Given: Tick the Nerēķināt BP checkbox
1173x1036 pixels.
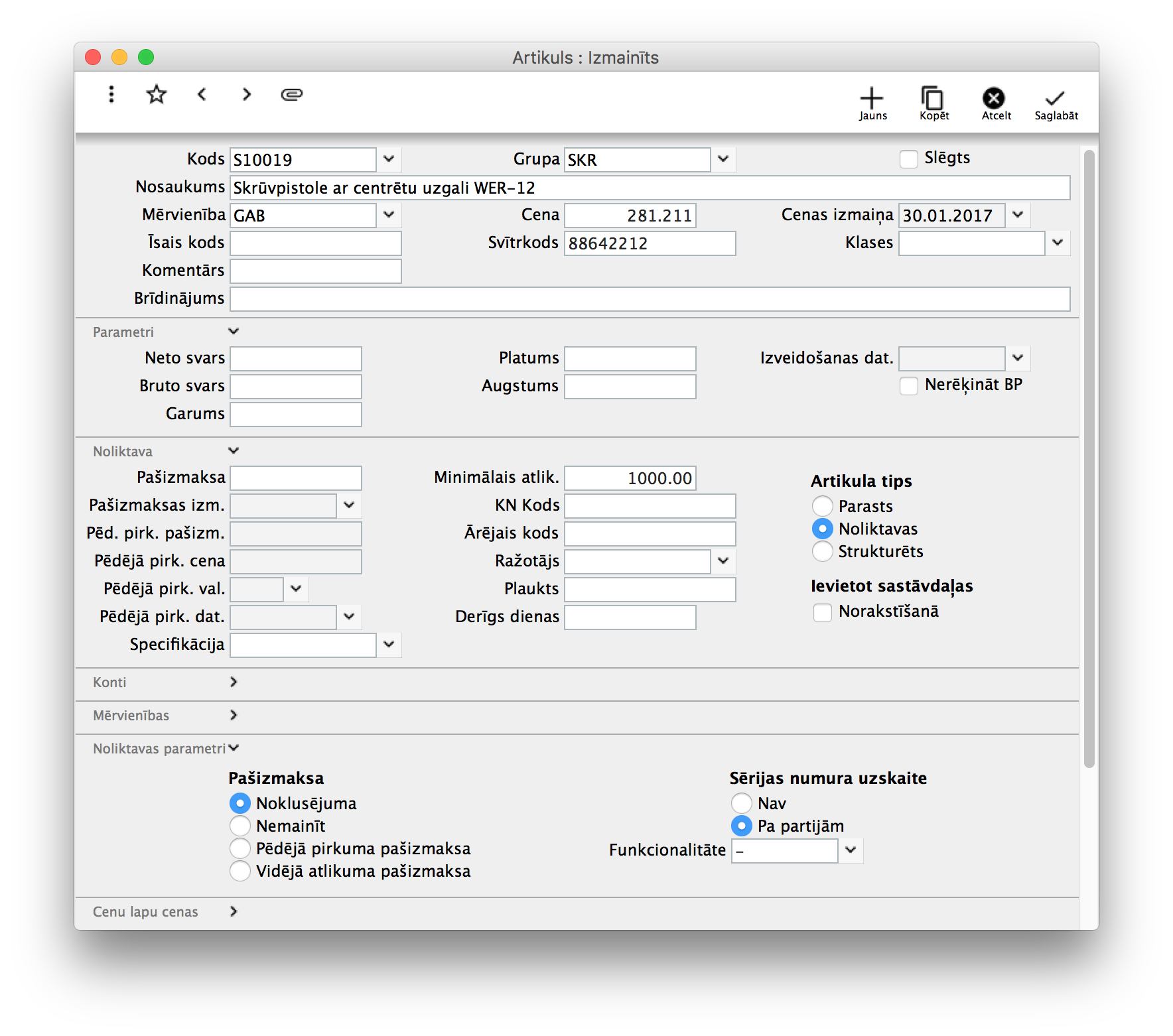Looking at the screenshot, I should click(x=909, y=386).
